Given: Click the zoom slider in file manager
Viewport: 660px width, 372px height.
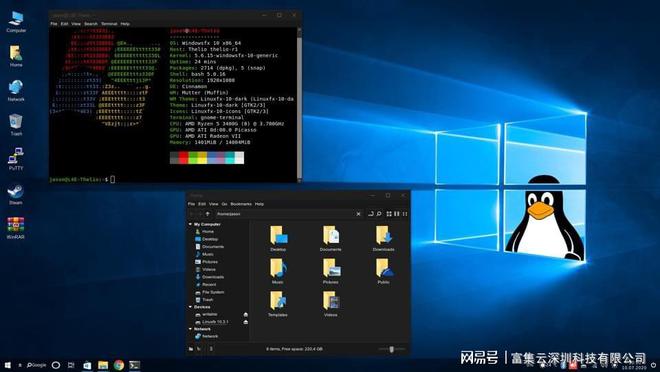Looking at the screenshot, I should (x=391, y=349).
